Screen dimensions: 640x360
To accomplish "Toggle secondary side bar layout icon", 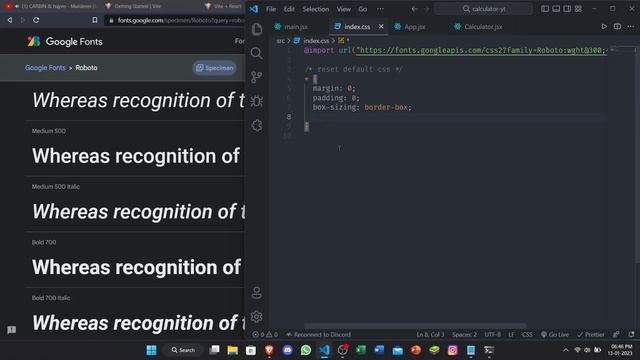I will point(567,9).
